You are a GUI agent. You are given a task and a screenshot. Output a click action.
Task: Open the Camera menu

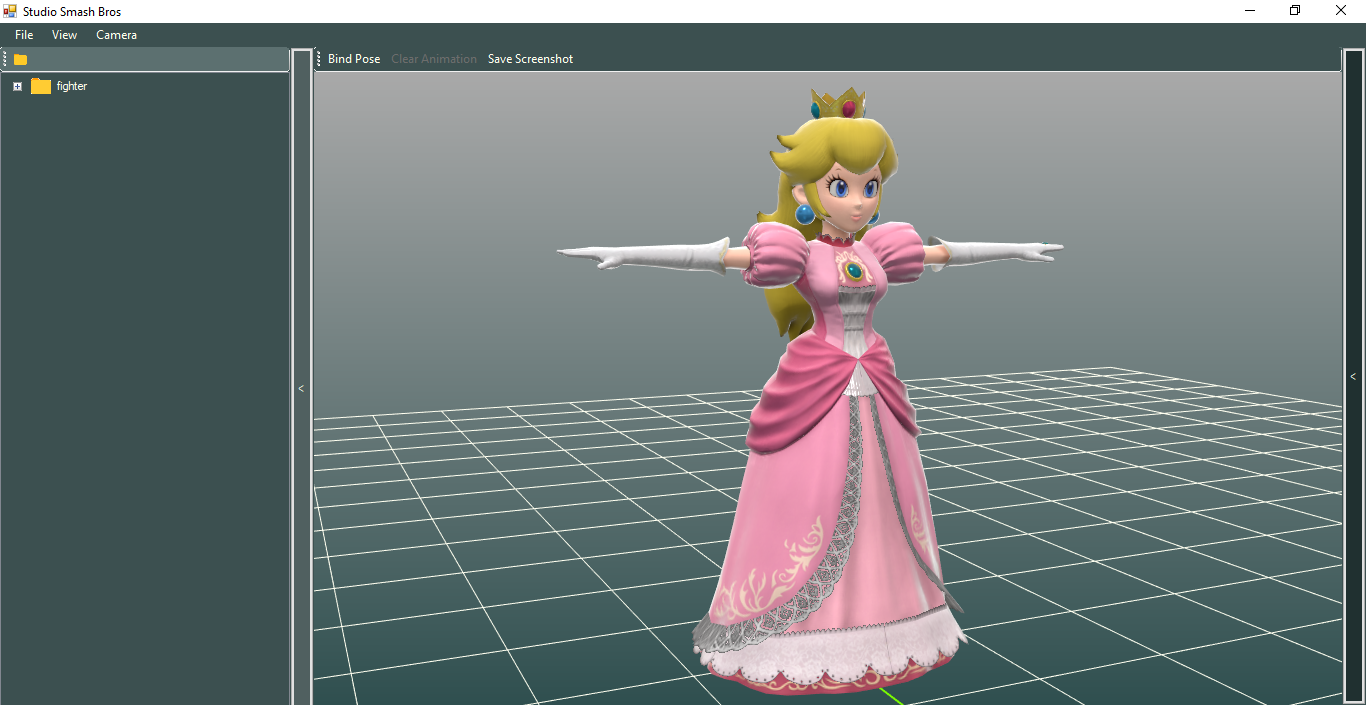click(x=116, y=35)
